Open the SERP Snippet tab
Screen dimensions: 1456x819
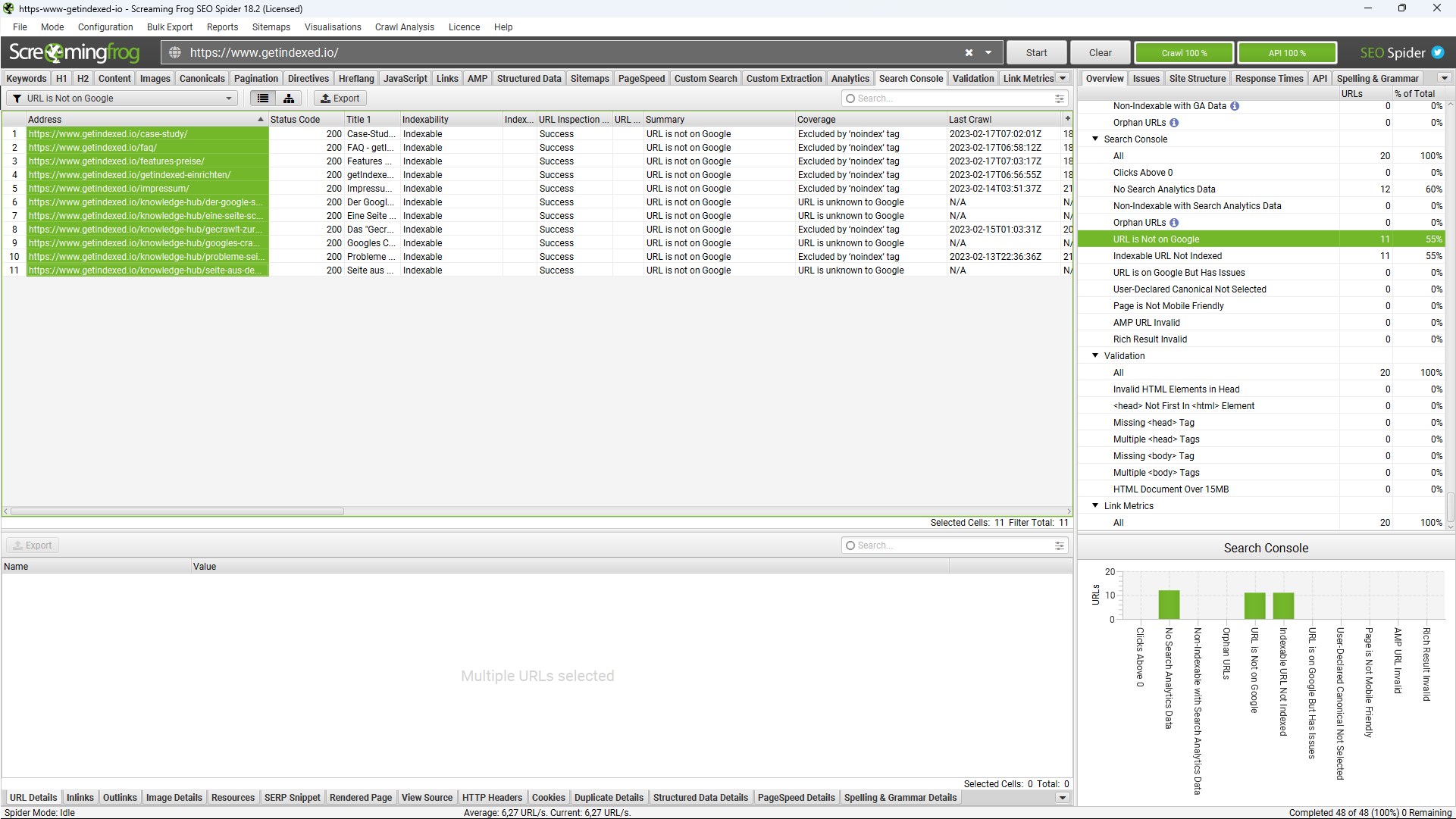click(x=292, y=798)
